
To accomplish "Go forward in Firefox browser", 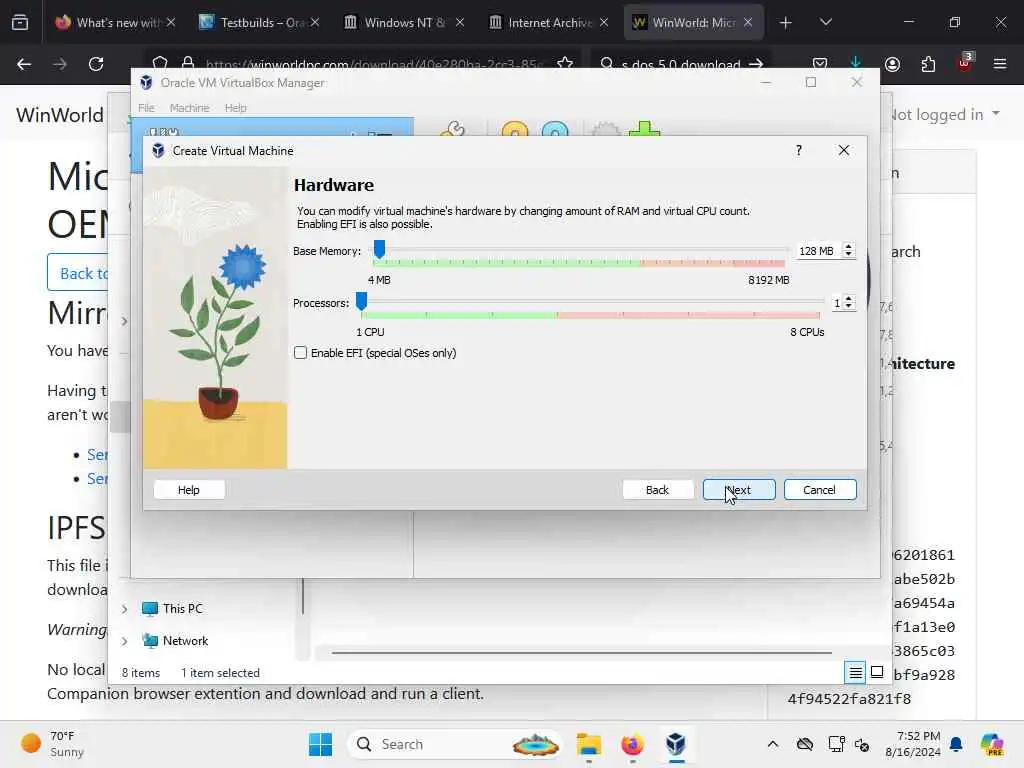I will pos(60,64).
